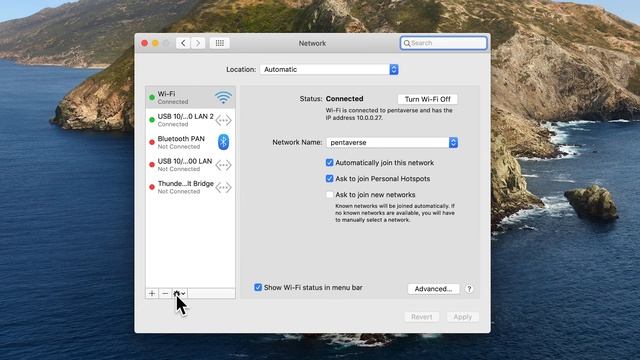The width and height of the screenshot is (640, 360).
Task: Select Bluetooth PAN service
Action: tap(190, 142)
